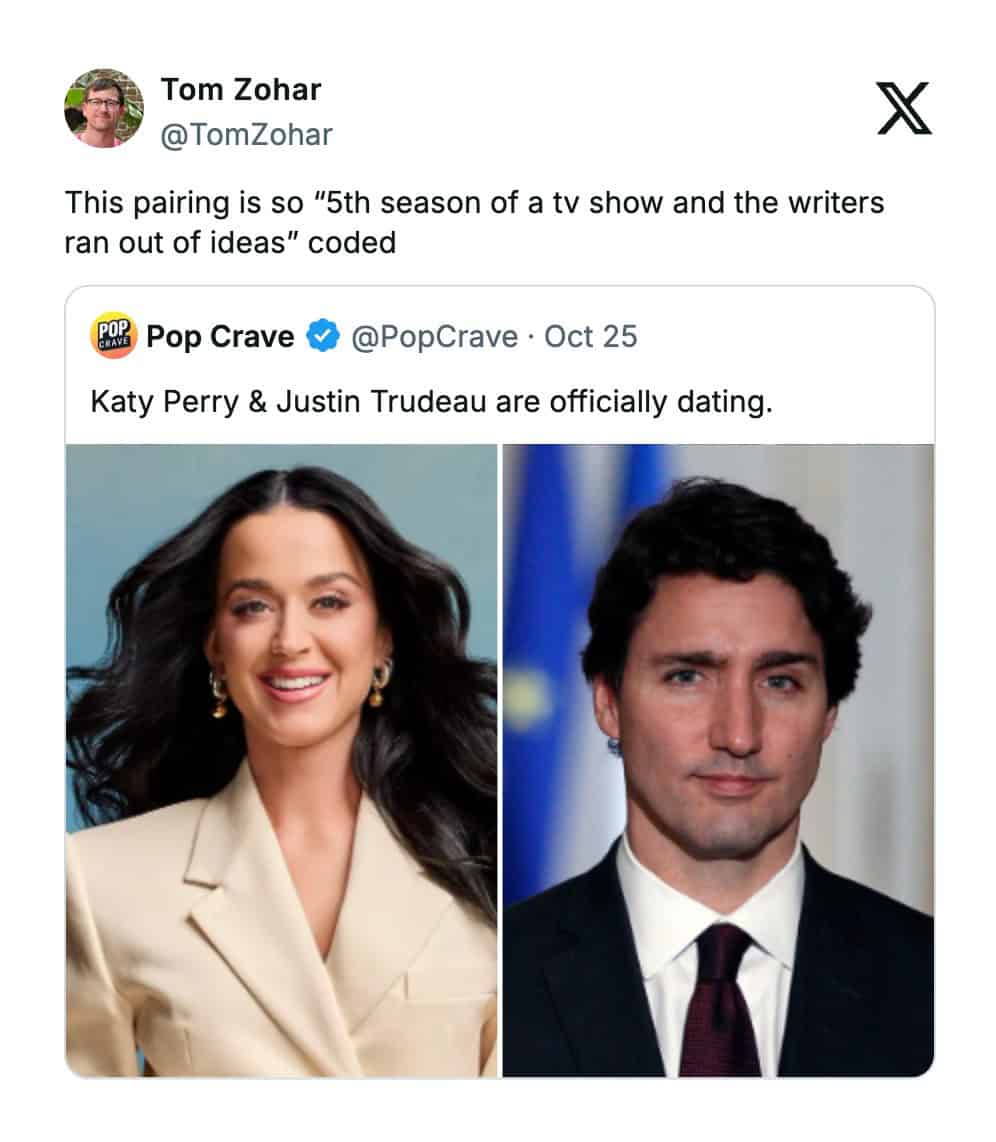996x1142 pixels.
Task: Click the Pop Crave logo avatar
Action: (113, 336)
